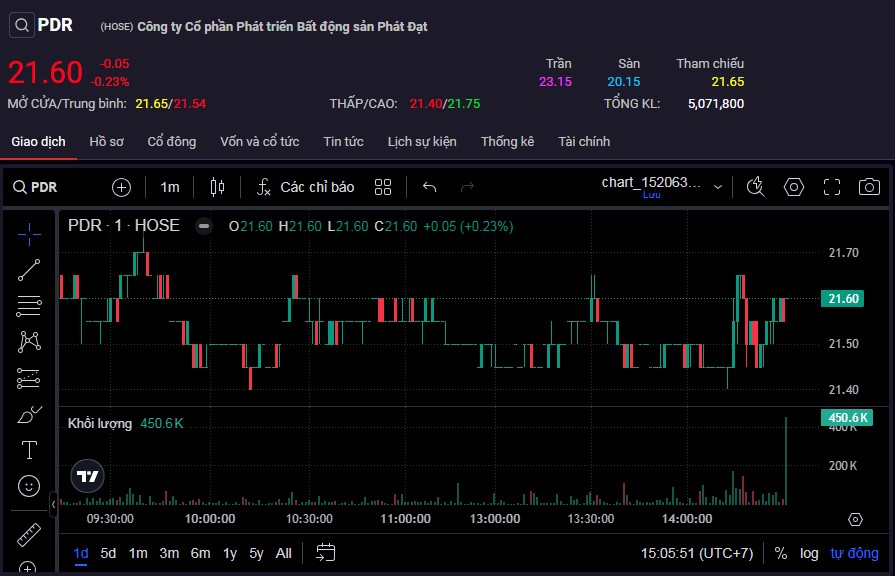
Task: Open the Cổ đông tab
Action: pos(172,141)
